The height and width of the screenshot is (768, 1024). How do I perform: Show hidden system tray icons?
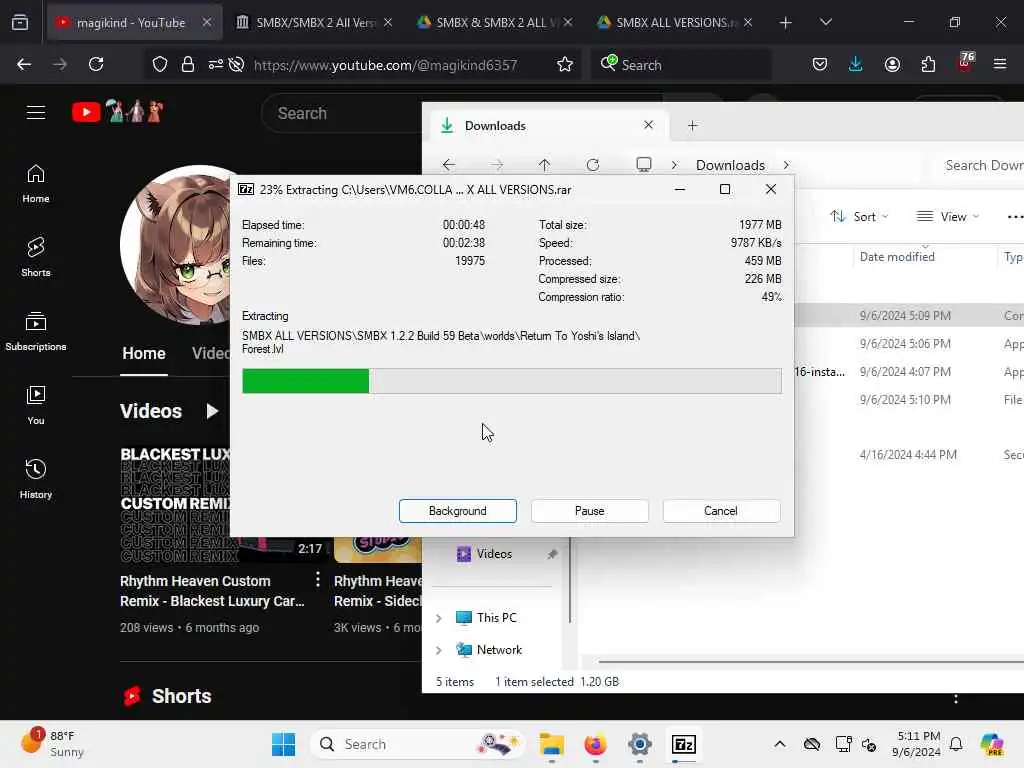[780, 744]
